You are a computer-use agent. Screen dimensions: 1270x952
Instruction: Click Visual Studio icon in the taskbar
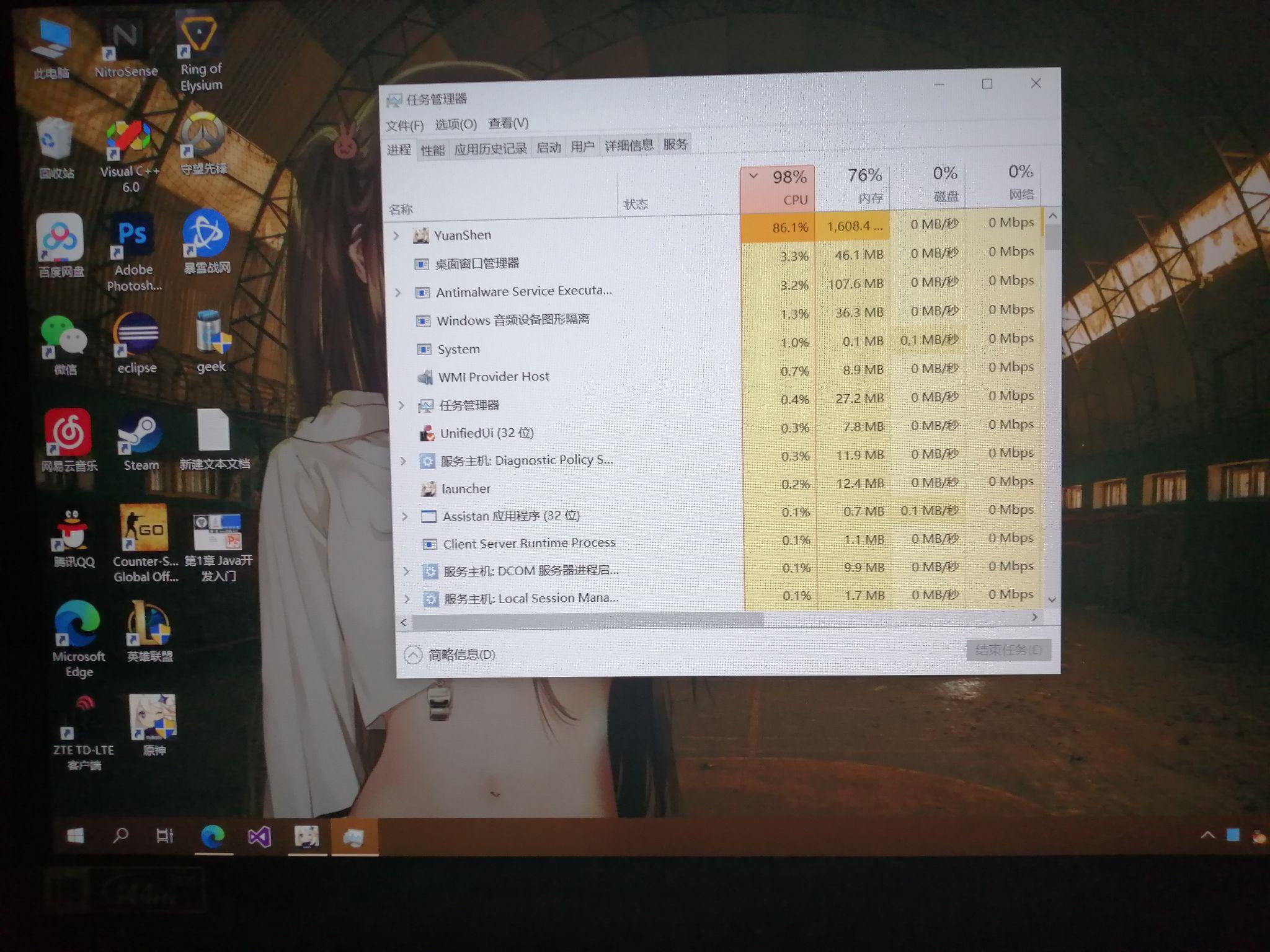(x=259, y=837)
